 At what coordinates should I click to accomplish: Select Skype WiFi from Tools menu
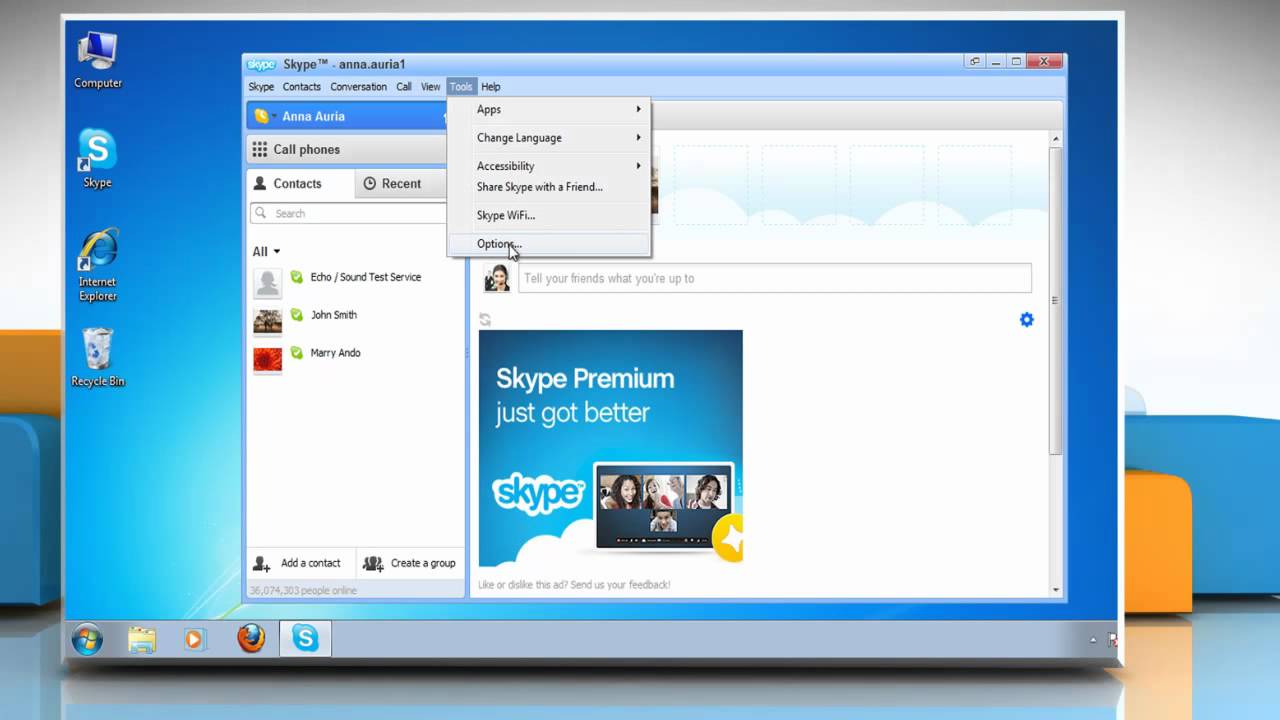(549, 215)
